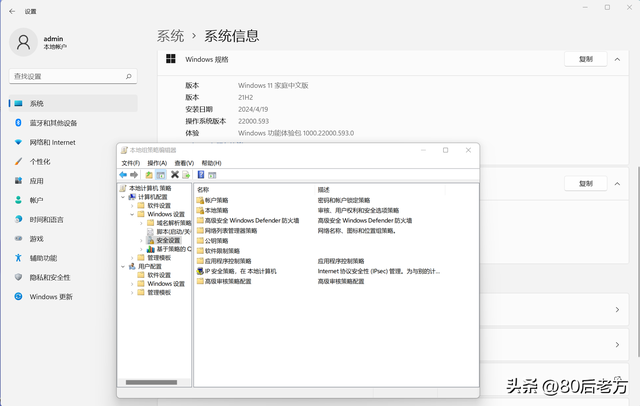Select 软件设置 node under 用户配置
This screenshot has height=406, width=640.
tap(159, 275)
